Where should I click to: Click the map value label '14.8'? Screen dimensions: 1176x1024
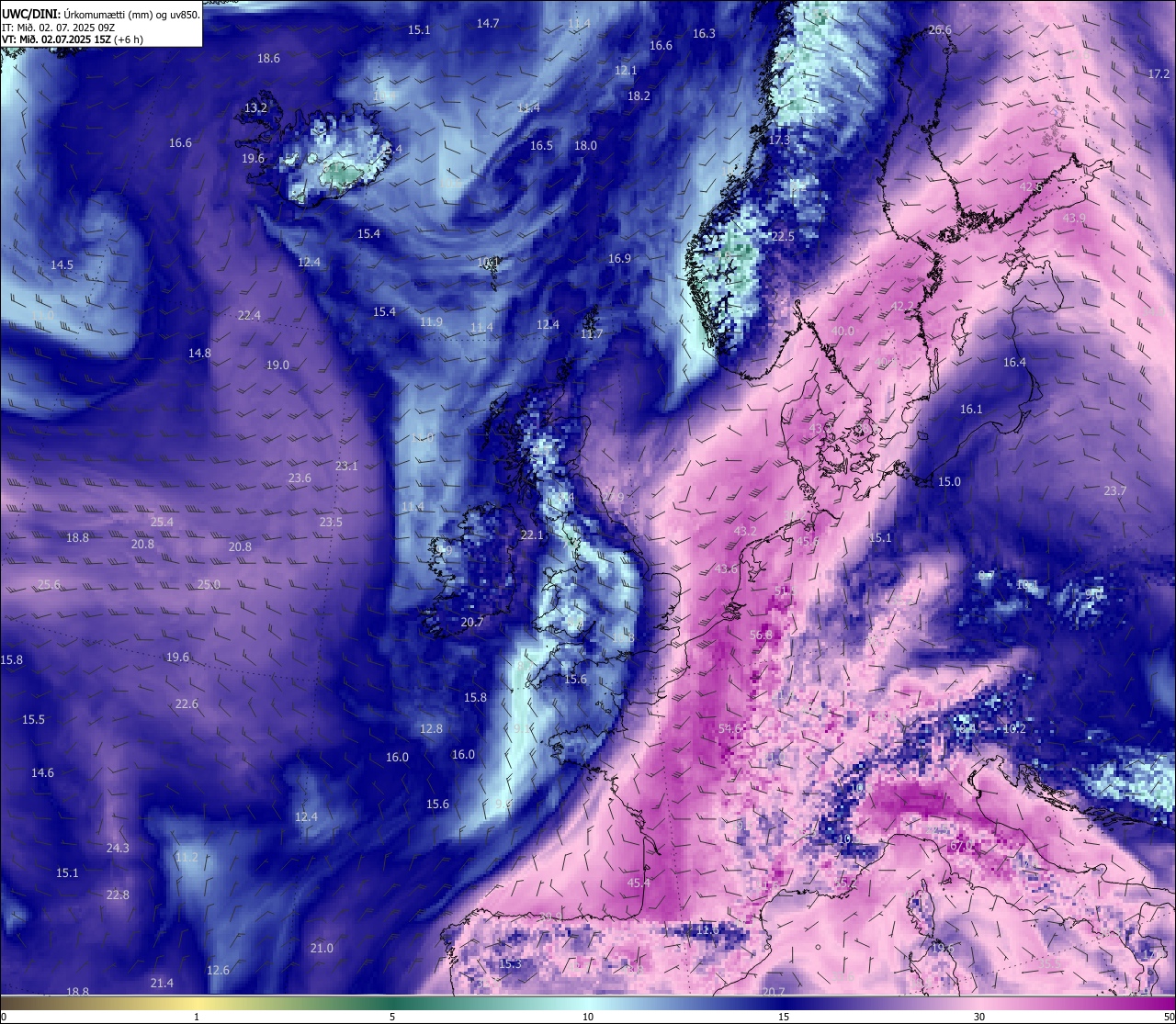[x=199, y=353]
